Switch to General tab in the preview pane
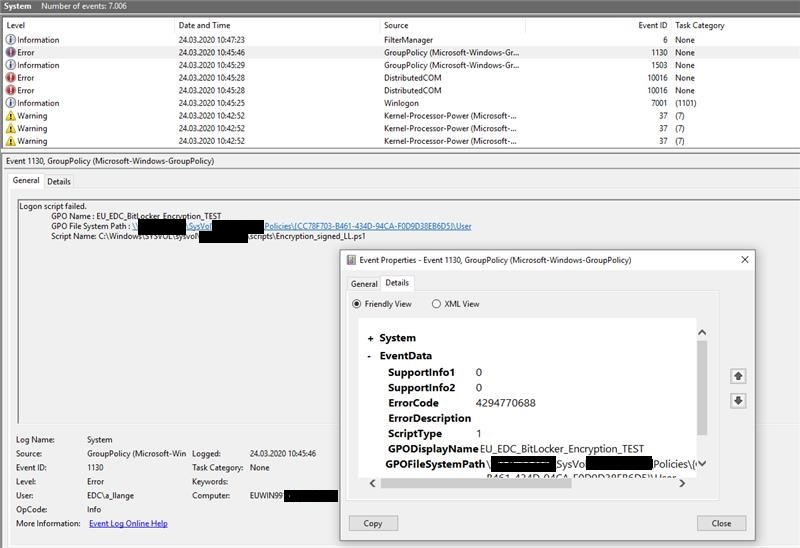This screenshot has width=800, height=548. pyautogui.click(x=26, y=180)
